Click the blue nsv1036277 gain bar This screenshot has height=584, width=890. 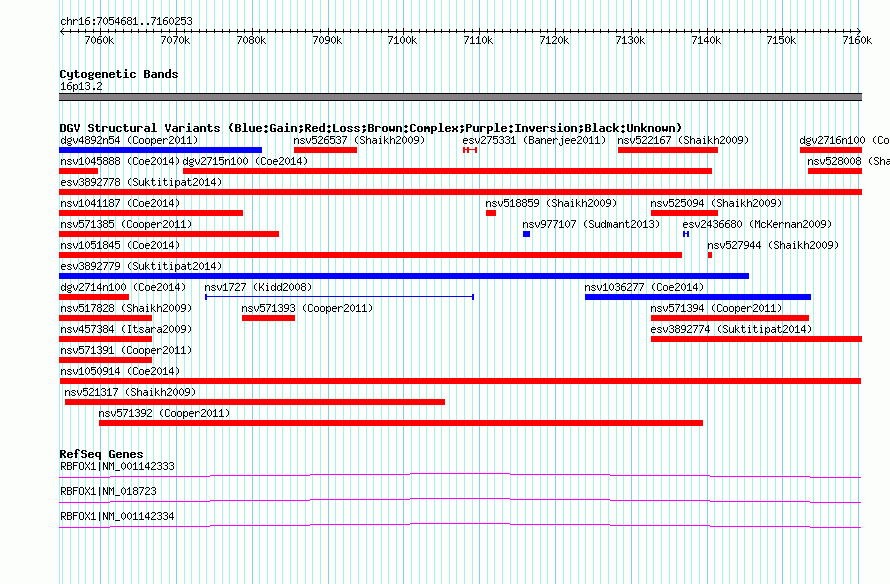(698, 297)
